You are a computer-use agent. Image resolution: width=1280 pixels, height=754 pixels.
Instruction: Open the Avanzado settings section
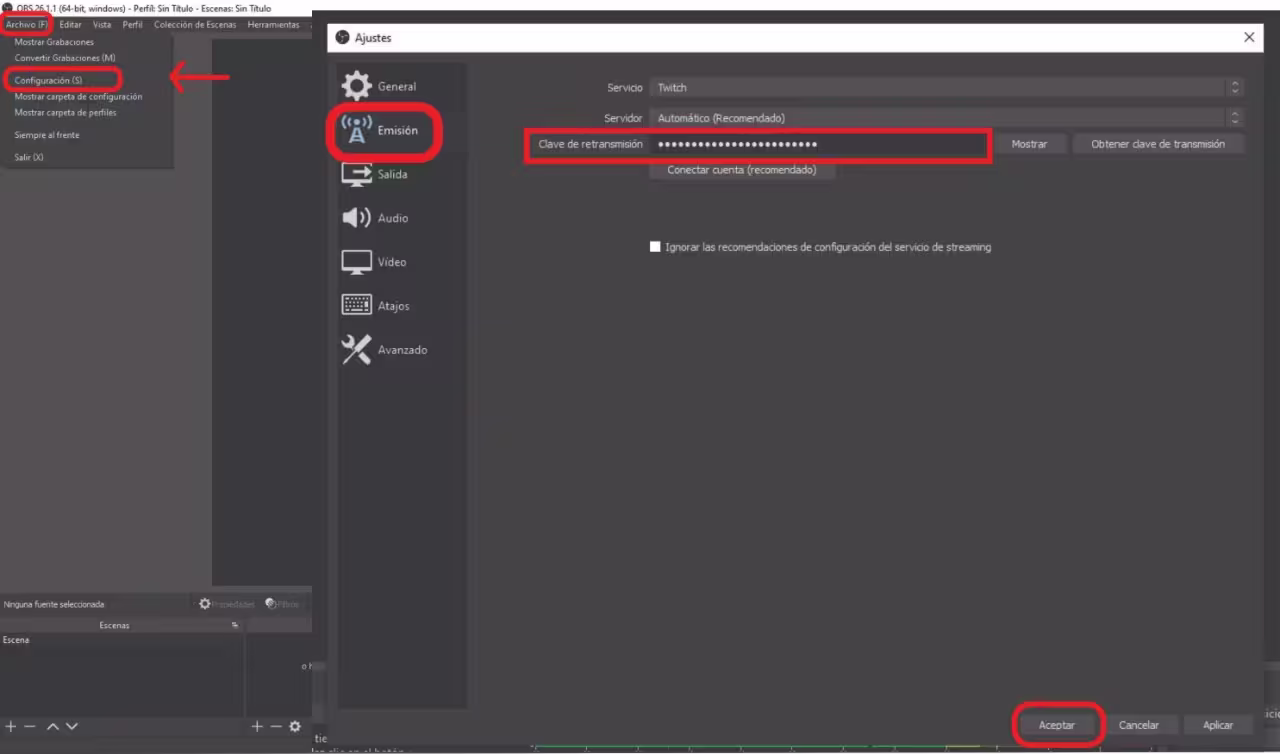click(x=386, y=350)
